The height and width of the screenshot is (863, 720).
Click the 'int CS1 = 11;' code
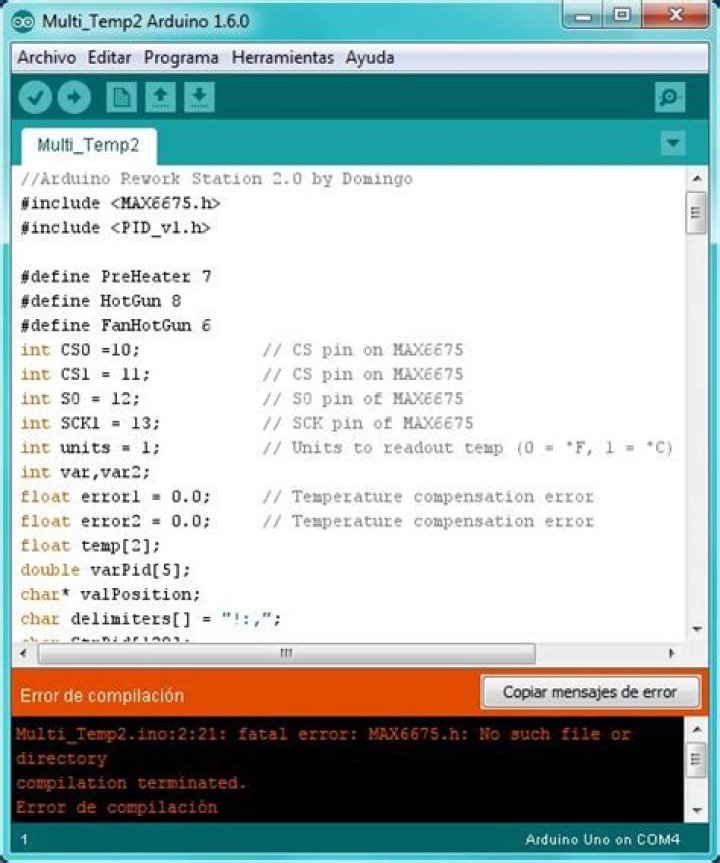pos(85,374)
